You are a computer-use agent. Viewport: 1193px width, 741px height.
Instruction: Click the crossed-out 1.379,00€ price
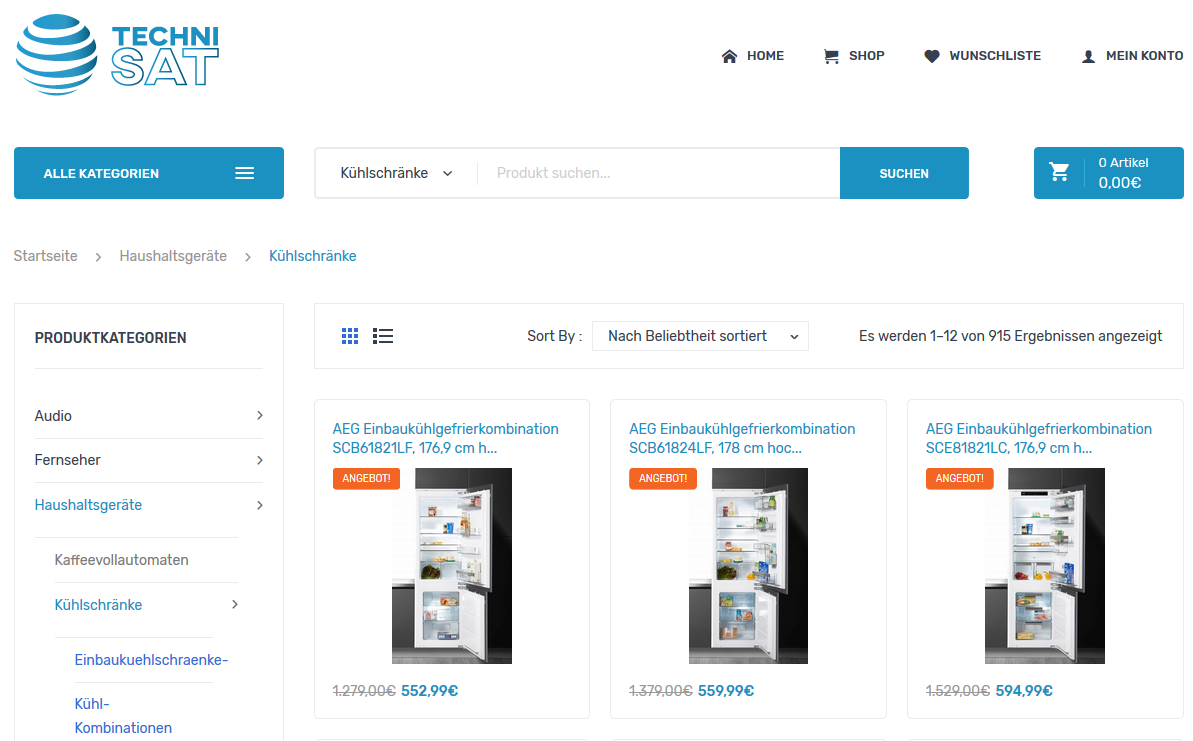coord(660,691)
